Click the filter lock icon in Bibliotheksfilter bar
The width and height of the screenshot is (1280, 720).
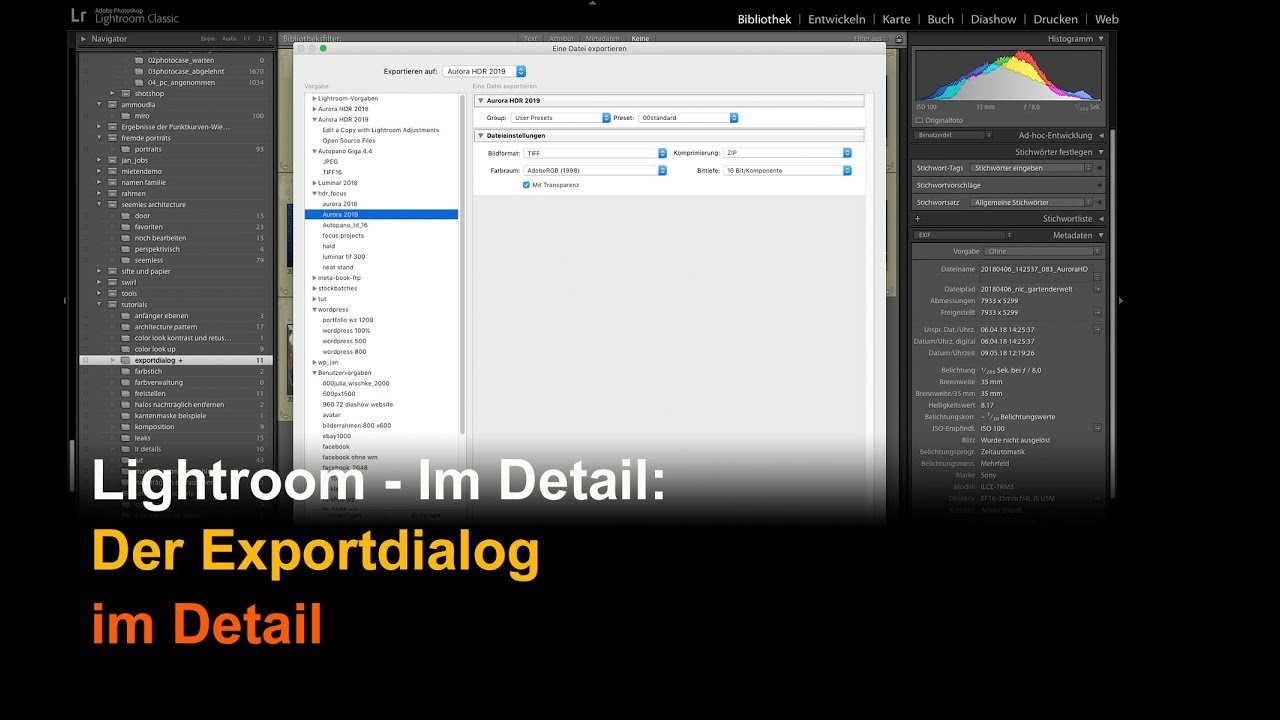[x=899, y=39]
